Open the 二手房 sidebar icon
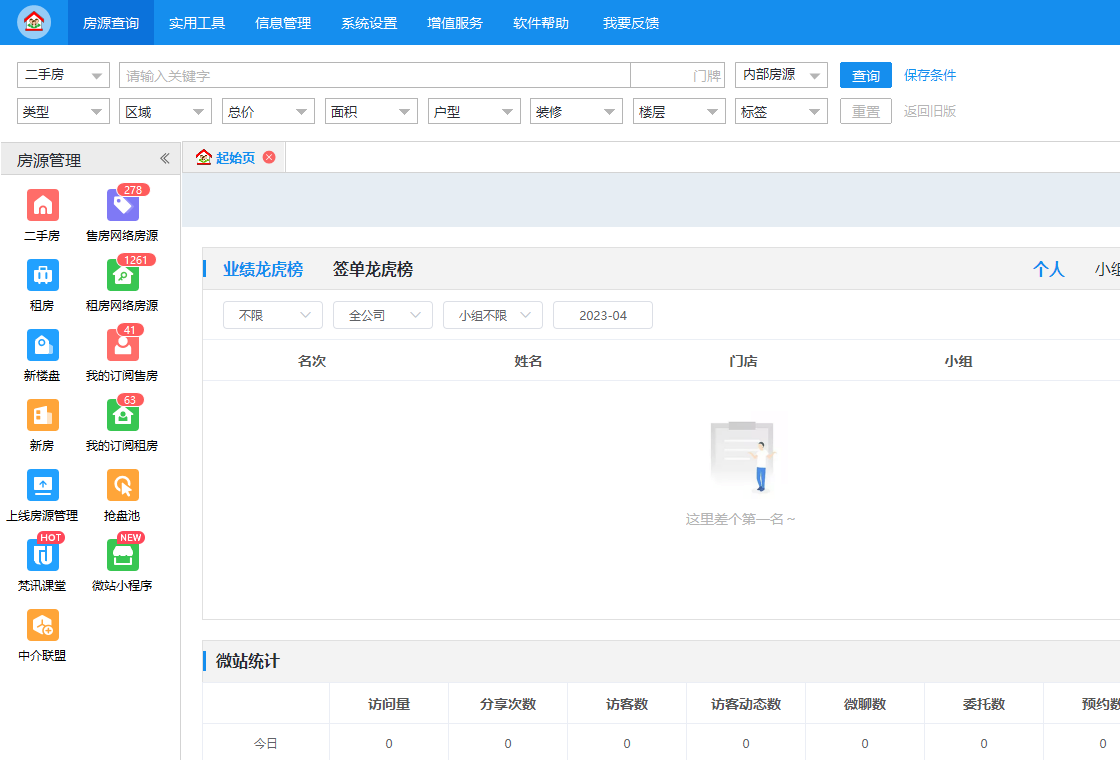The height and width of the screenshot is (760, 1120). pyautogui.click(x=43, y=206)
